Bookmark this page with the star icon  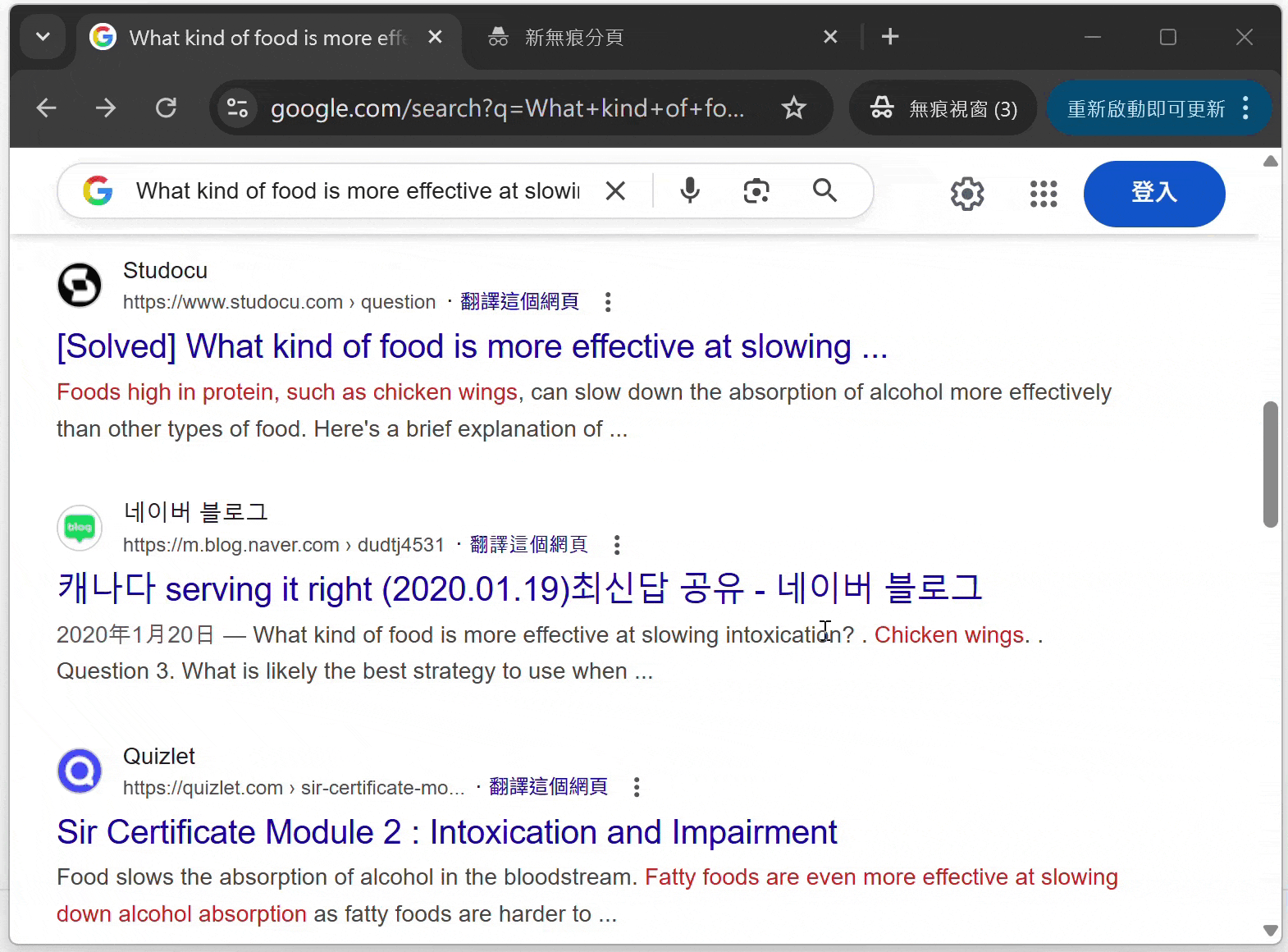click(793, 108)
